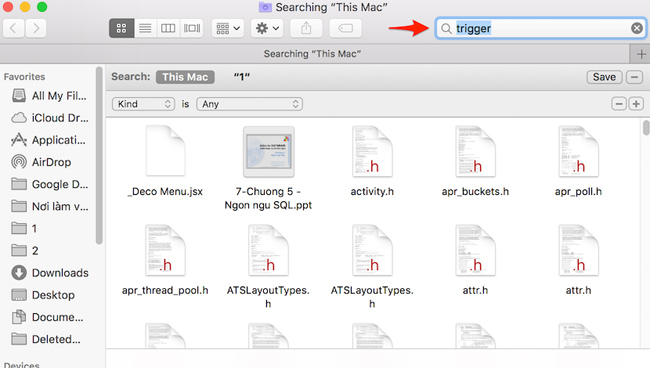This screenshot has width=650, height=368.
Task: Add a new search criteria row
Action: click(636, 104)
